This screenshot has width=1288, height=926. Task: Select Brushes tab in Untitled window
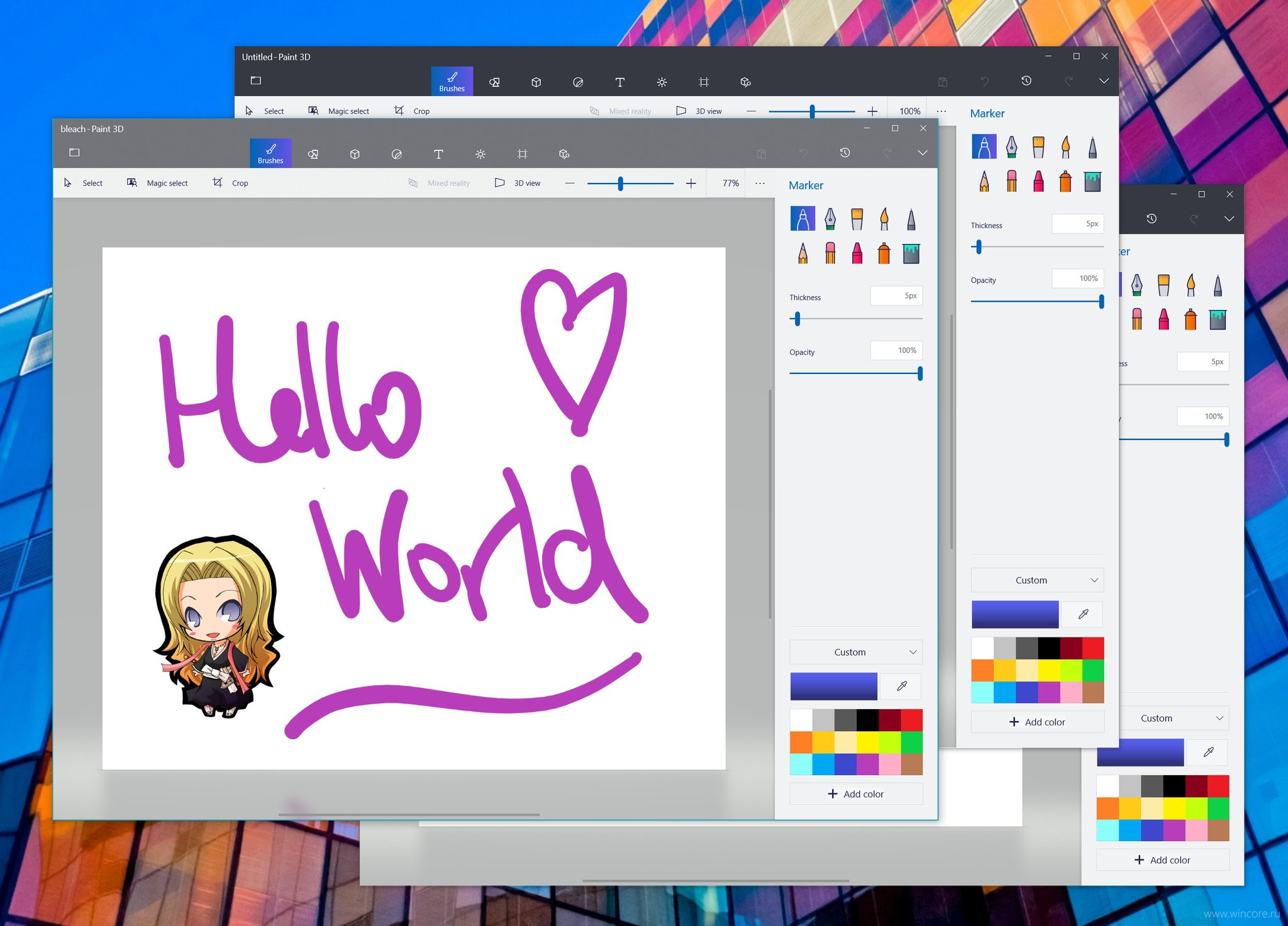(x=452, y=82)
